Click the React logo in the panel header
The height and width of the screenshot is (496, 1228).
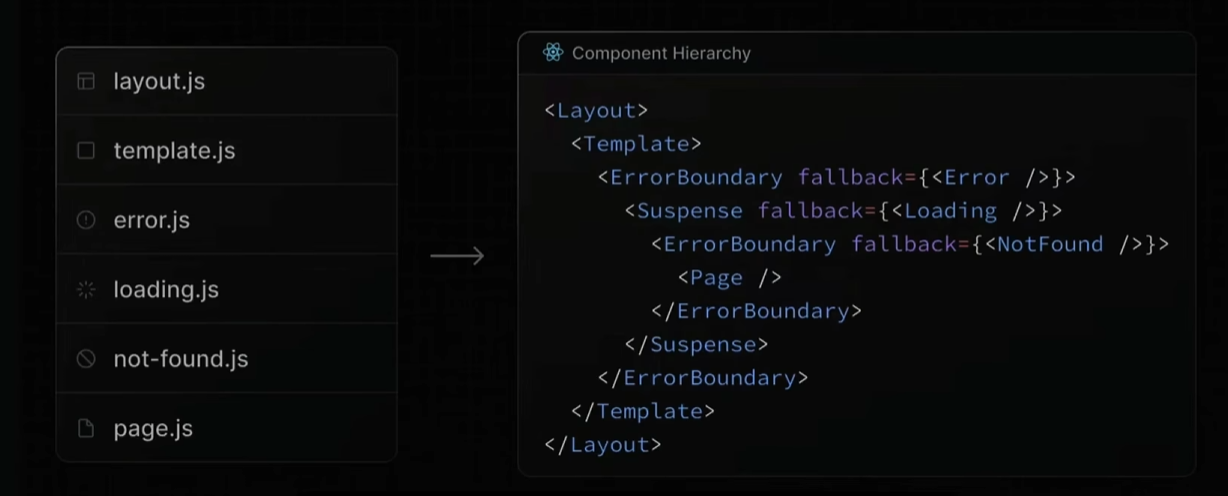coord(553,53)
